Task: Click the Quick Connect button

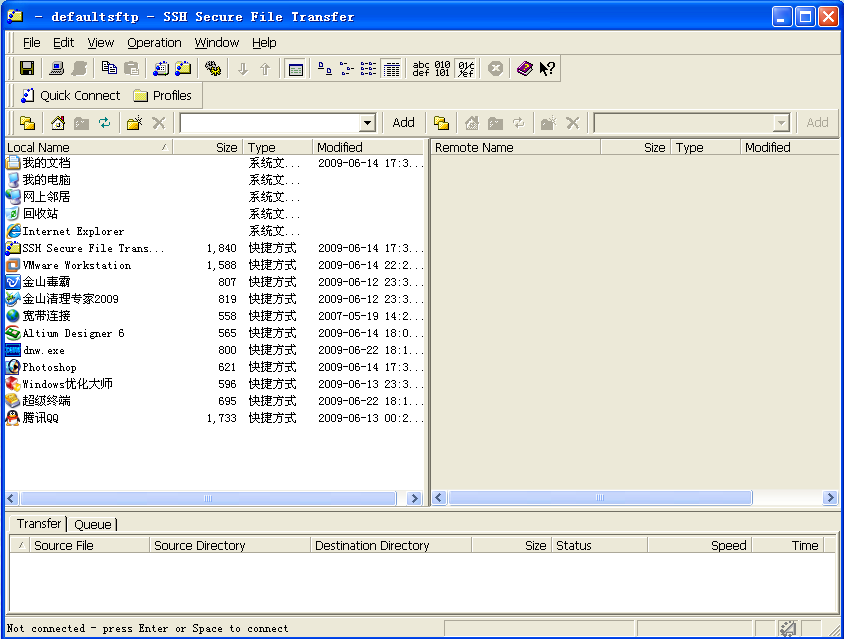Action: click(70, 96)
